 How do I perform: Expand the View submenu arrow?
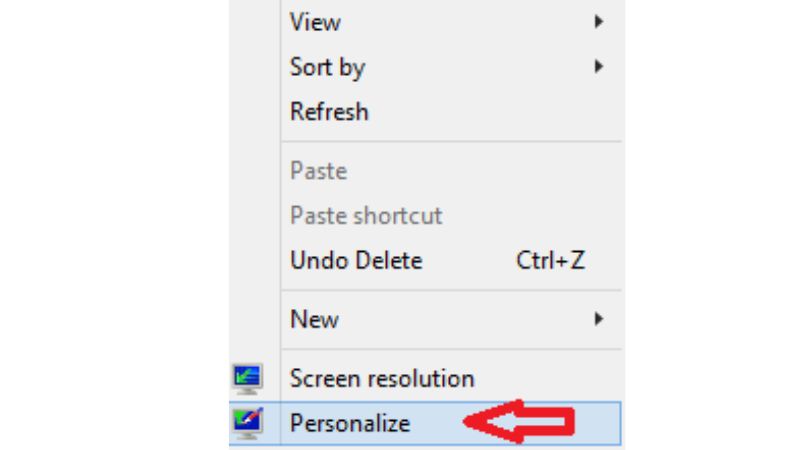(598, 21)
